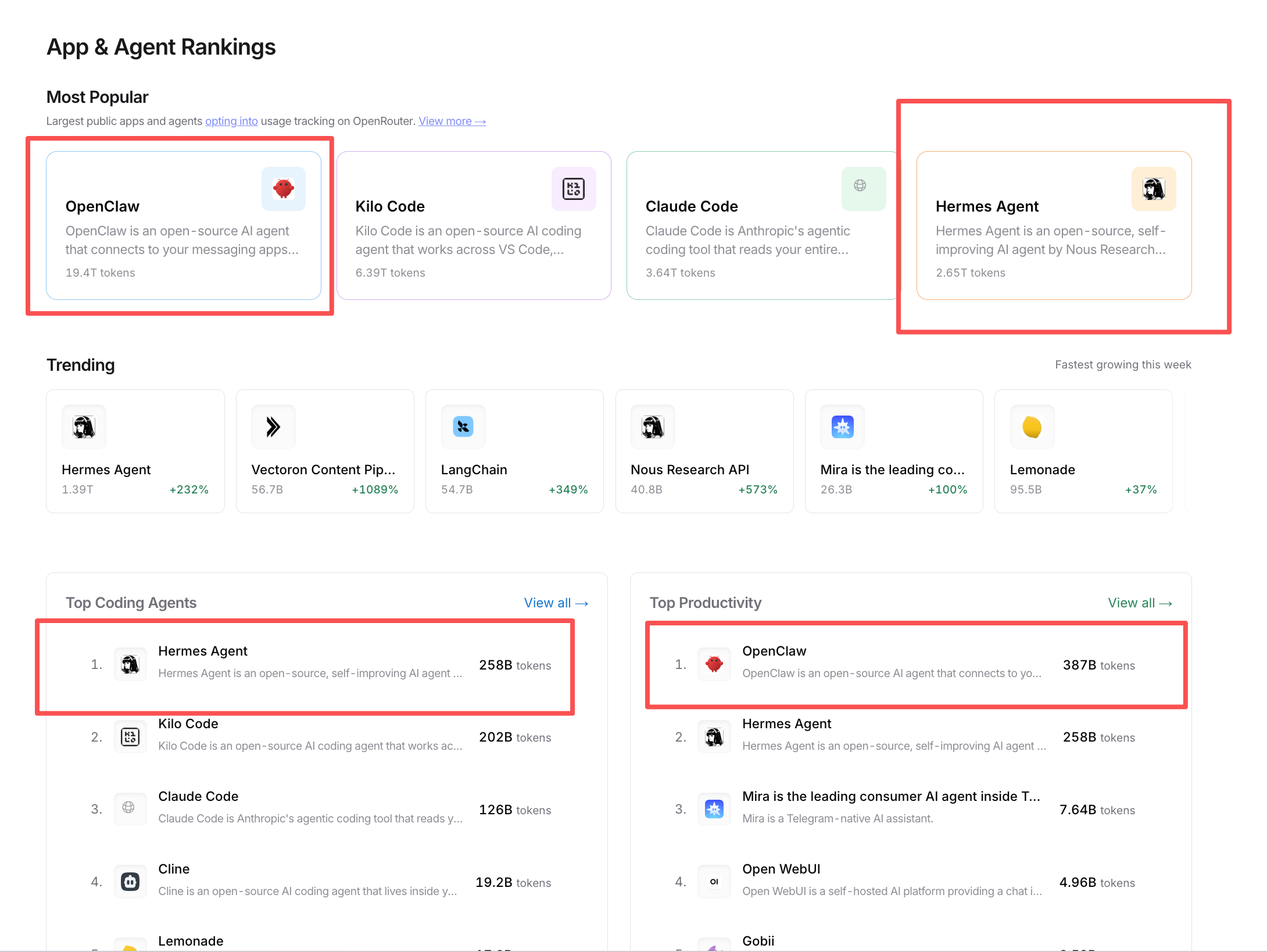
Task: Click Claude Code name in Top Coding Agents
Action: (x=198, y=796)
